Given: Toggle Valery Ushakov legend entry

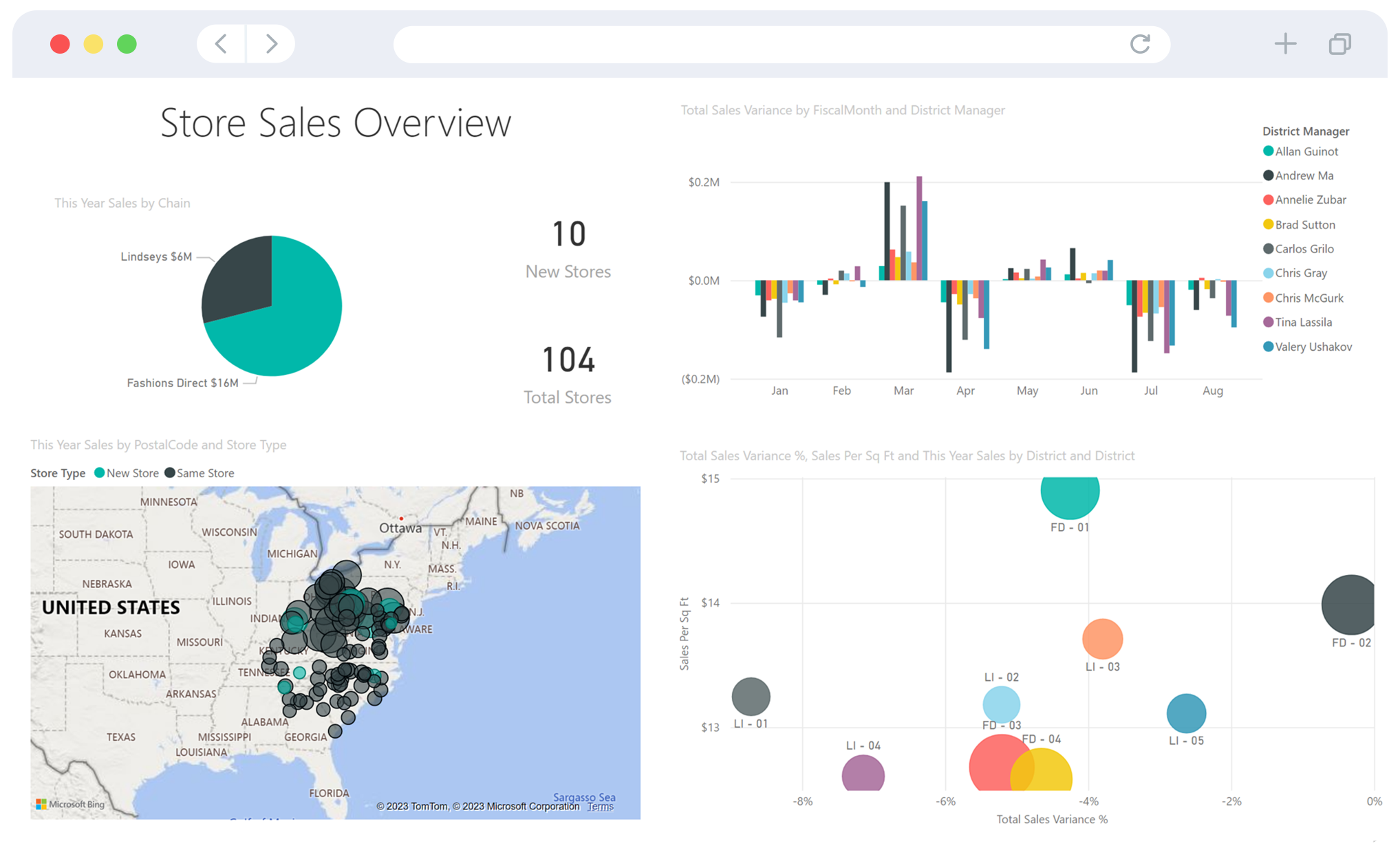Looking at the screenshot, I should (1306, 347).
